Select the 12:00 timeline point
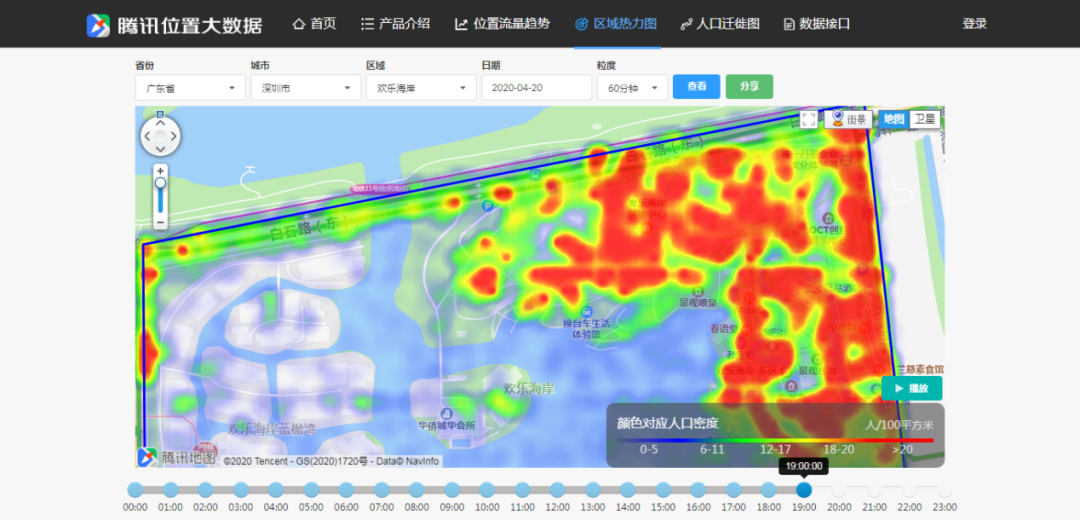This screenshot has height=520, width=1080. 558,490
